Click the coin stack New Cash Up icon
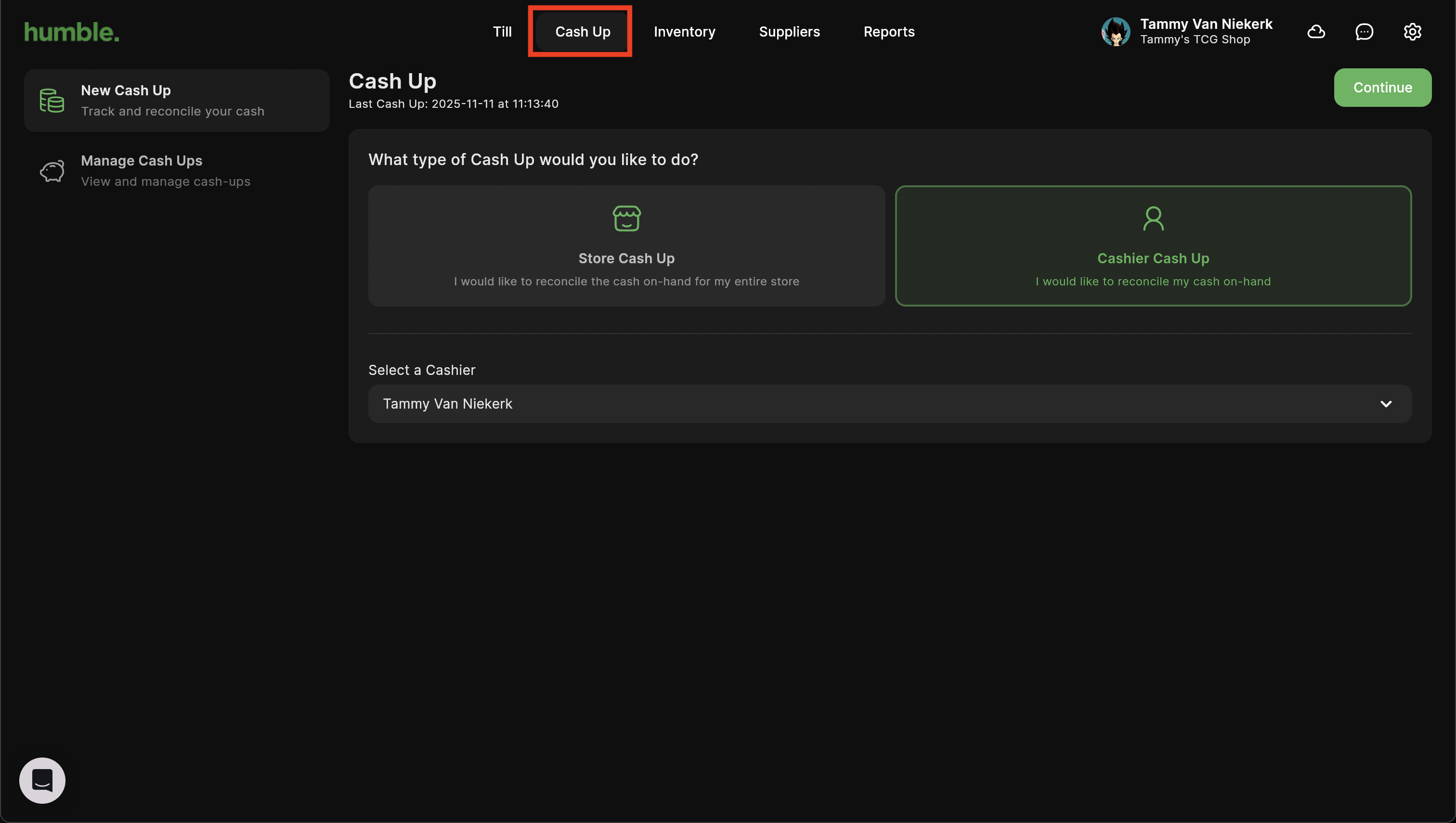This screenshot has height=823, width=1456. 52,101
